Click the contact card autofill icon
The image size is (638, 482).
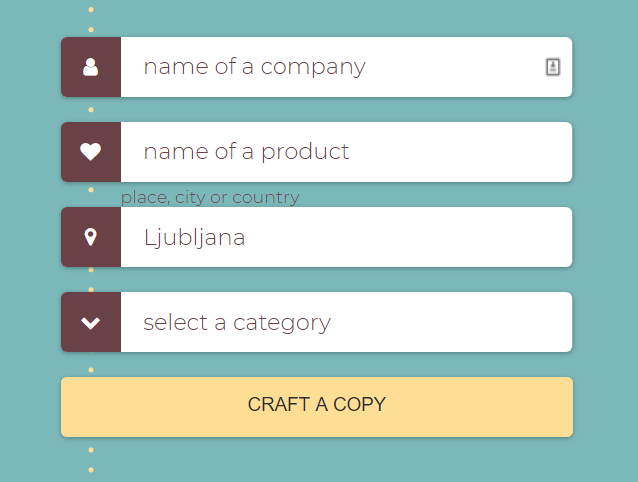[553, 67]
